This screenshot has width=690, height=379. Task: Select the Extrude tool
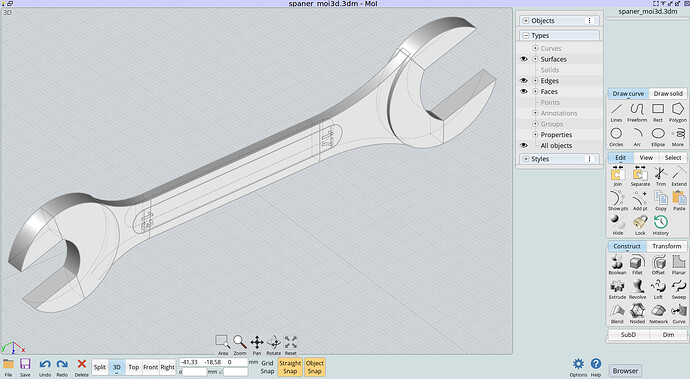coord(617,289)
